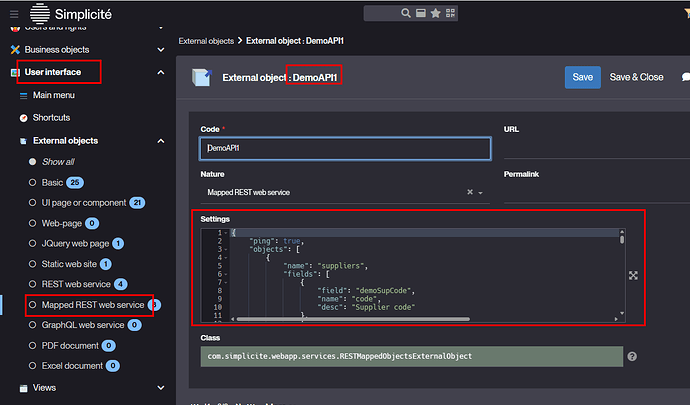
Task: Clear the Nature field selection
Action: pyautogui.click(x=470, y=192)
